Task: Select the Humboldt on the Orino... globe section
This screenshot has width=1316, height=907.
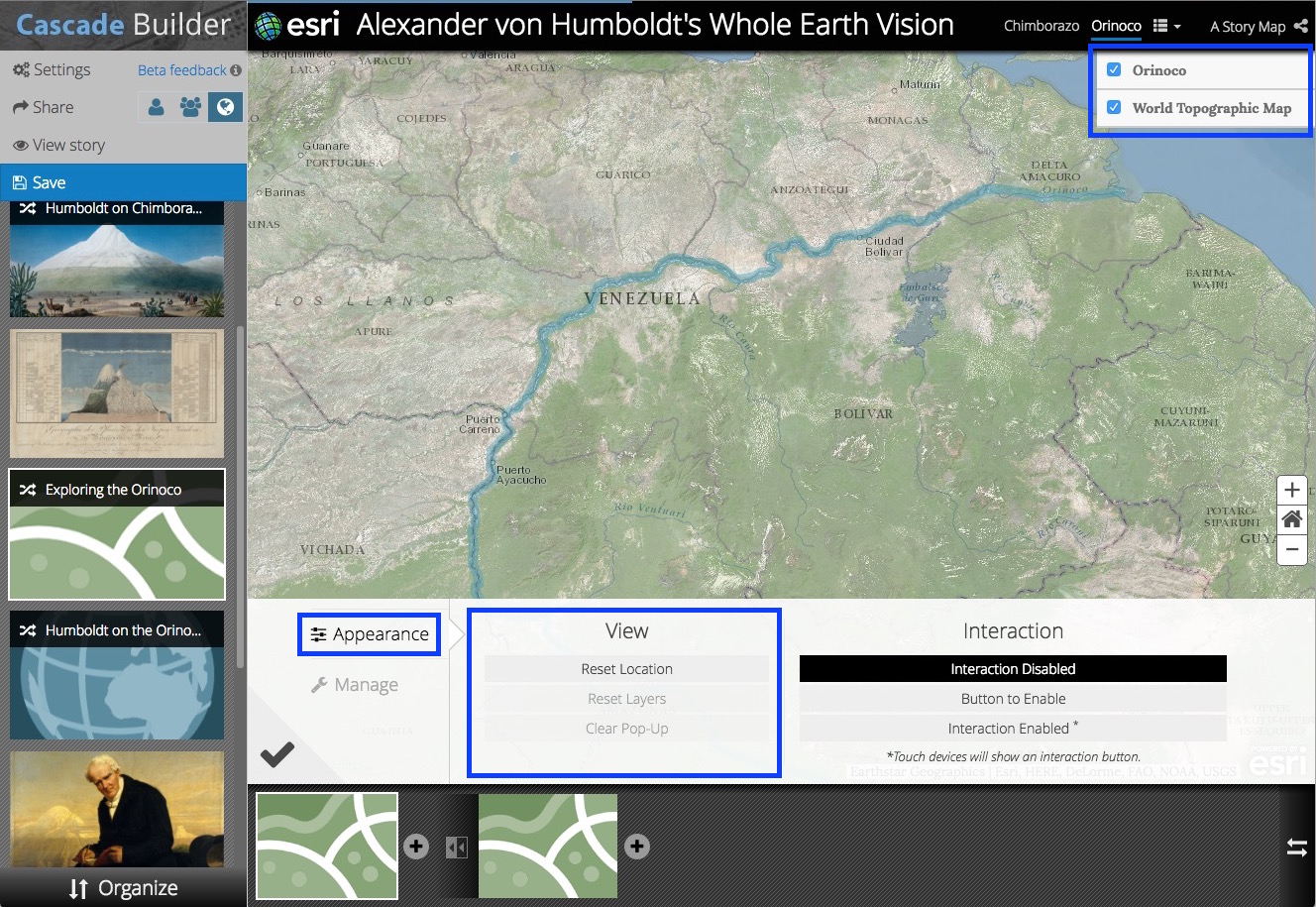Action: tap(117, 675)
